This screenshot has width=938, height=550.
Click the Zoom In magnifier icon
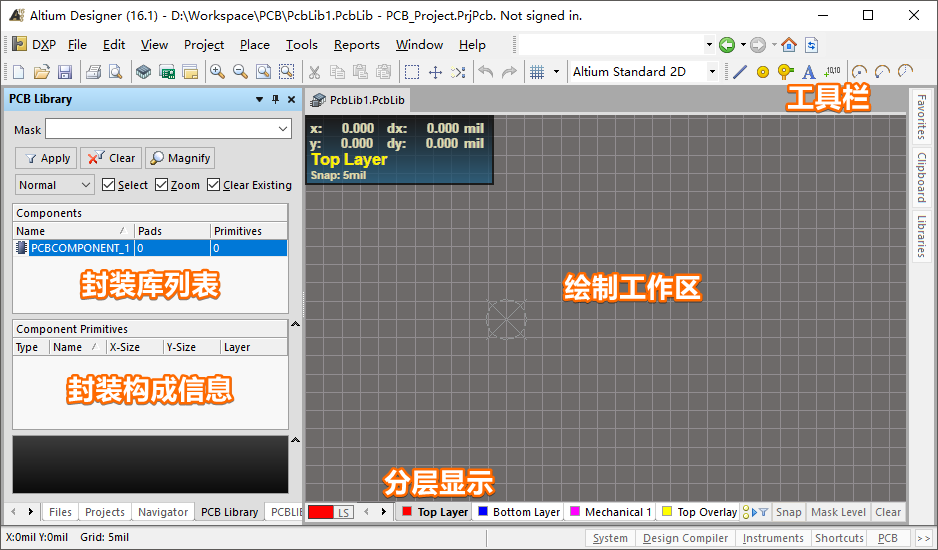tap(217, 72)
